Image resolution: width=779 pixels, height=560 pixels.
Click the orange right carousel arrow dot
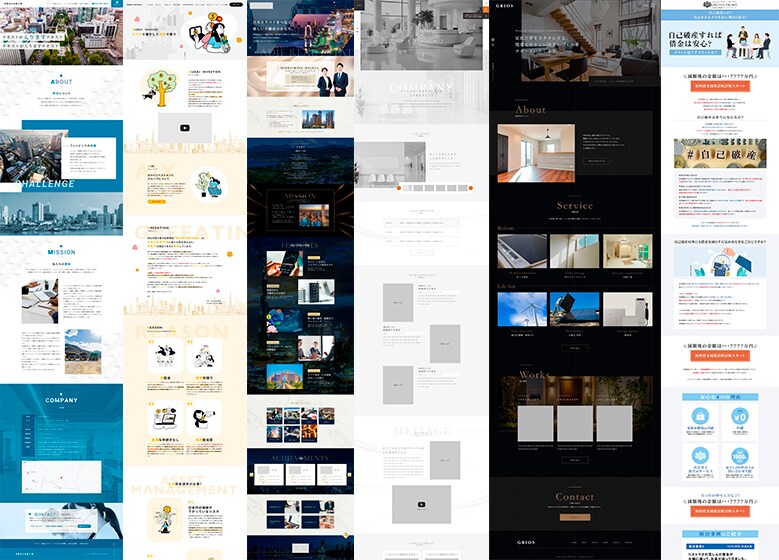pos(470,188)
